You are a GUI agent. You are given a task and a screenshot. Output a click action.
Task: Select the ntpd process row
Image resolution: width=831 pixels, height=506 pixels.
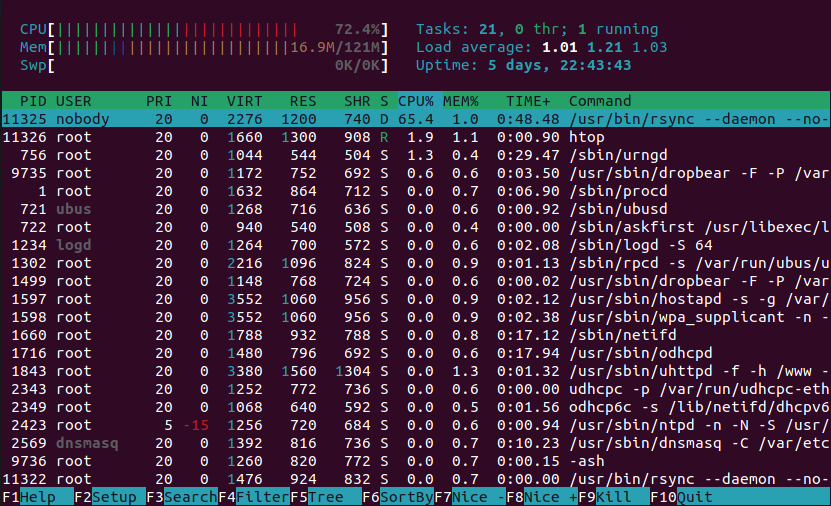coord(416,425)
